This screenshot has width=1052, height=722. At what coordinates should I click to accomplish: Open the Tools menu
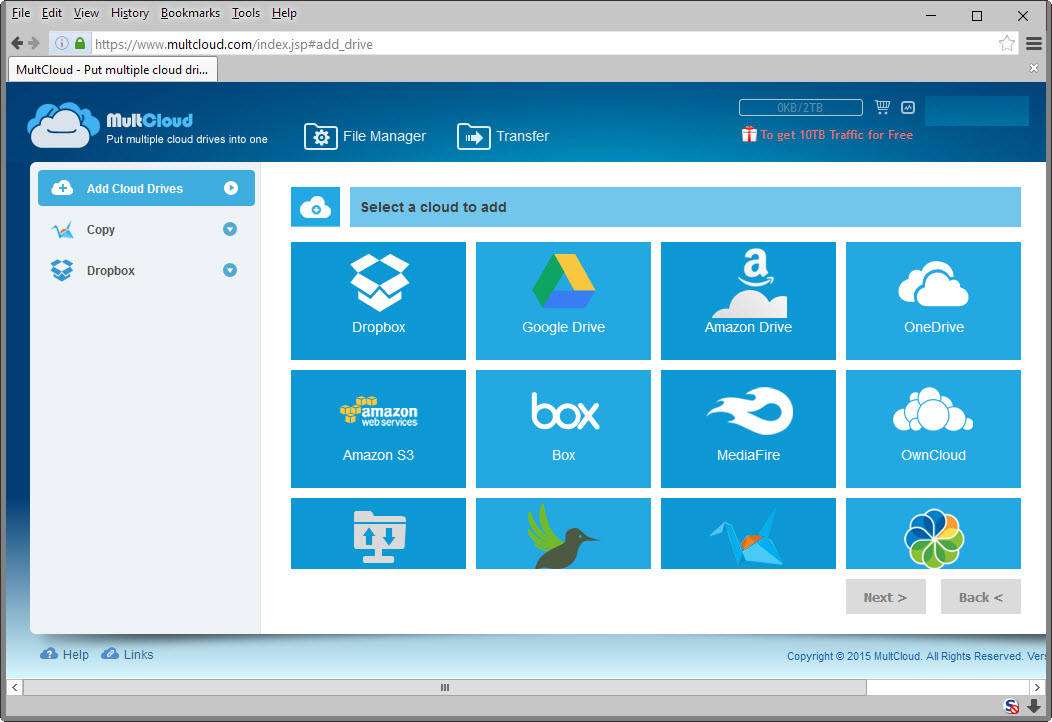[246, 13]
